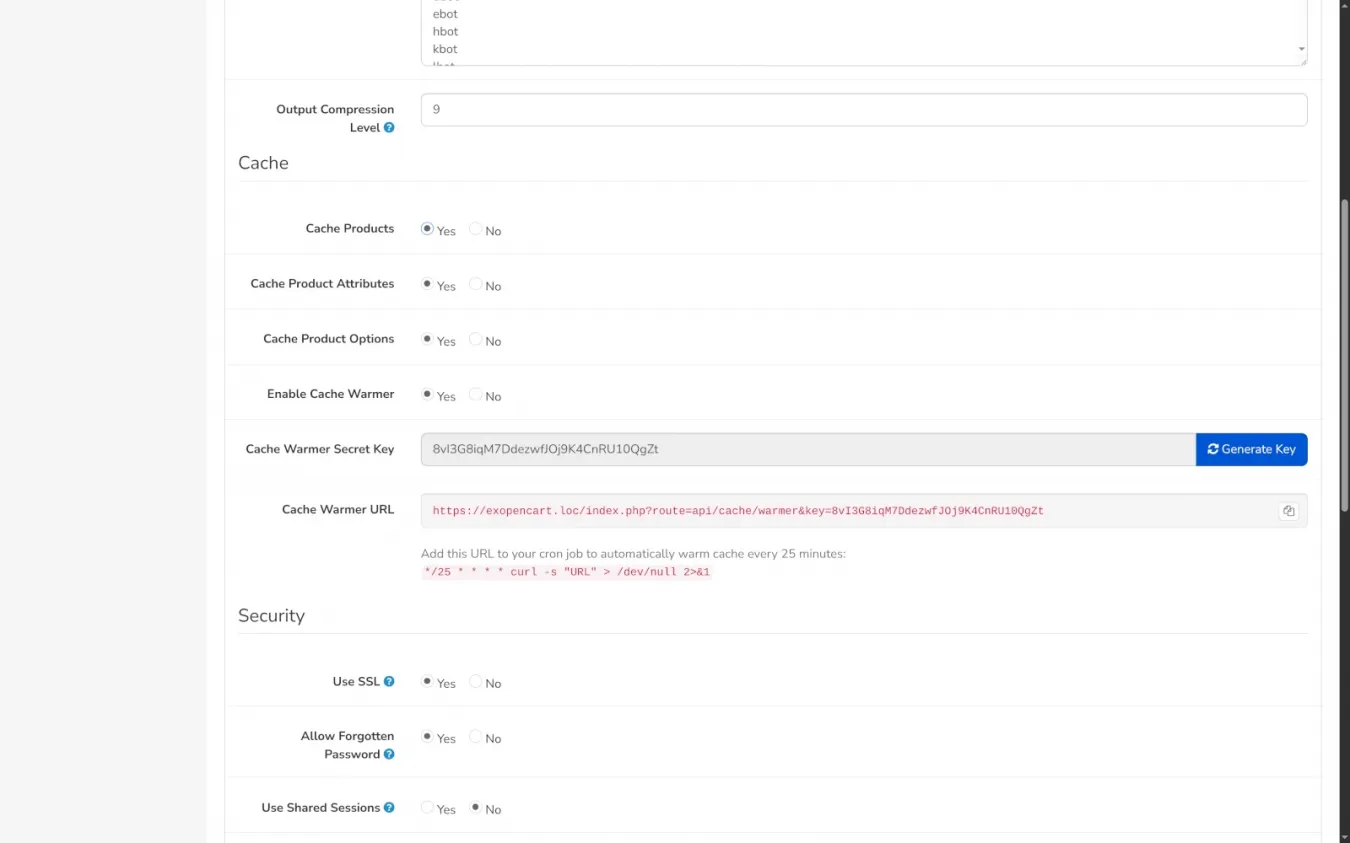Screen dimensions: 1350x843
Task: Click the Cache Warmer Secret Key field
Action: pyautogui.click(x=807, y=449)
